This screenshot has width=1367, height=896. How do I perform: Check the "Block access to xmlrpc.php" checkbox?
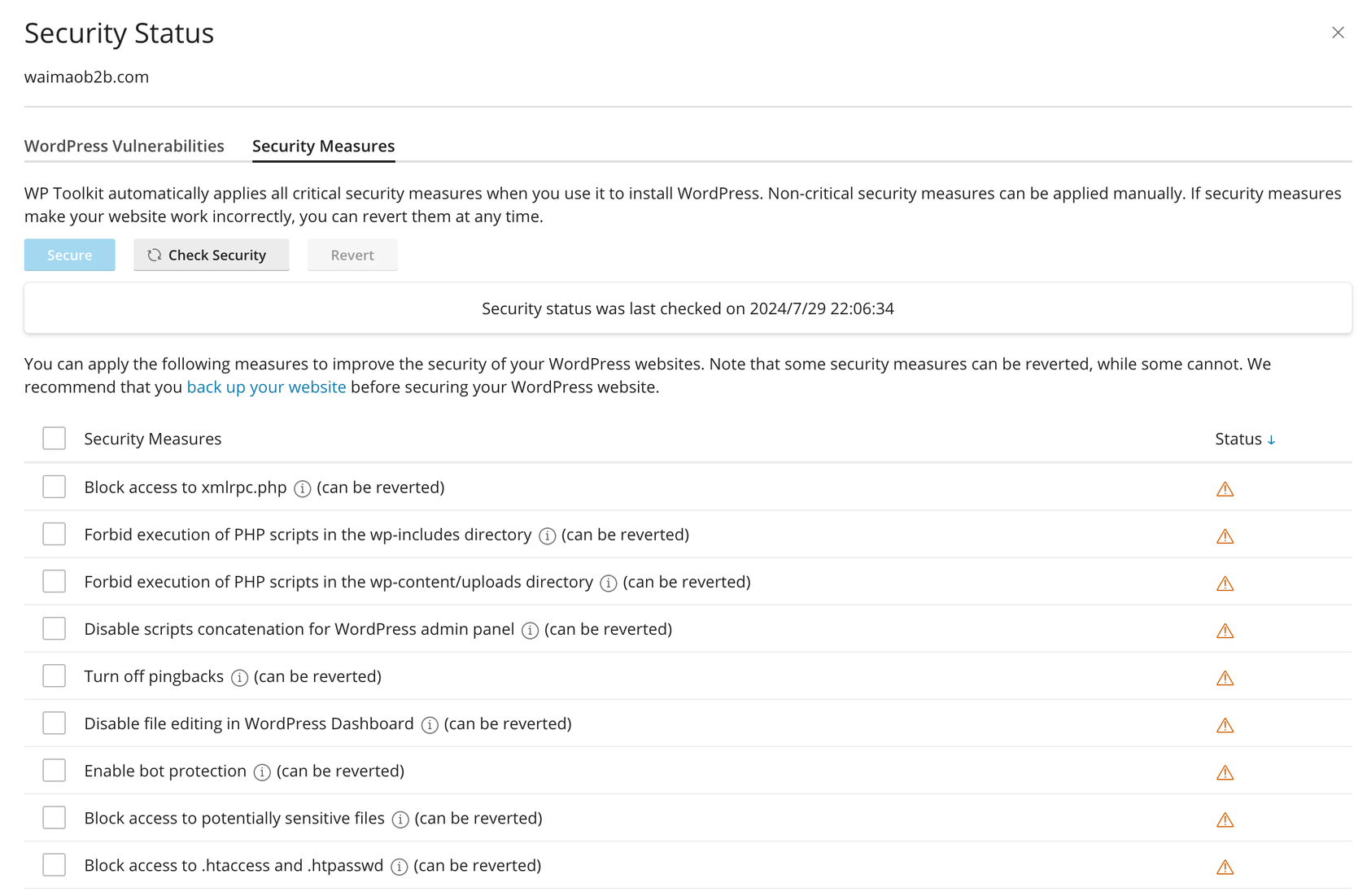(54, 486)
